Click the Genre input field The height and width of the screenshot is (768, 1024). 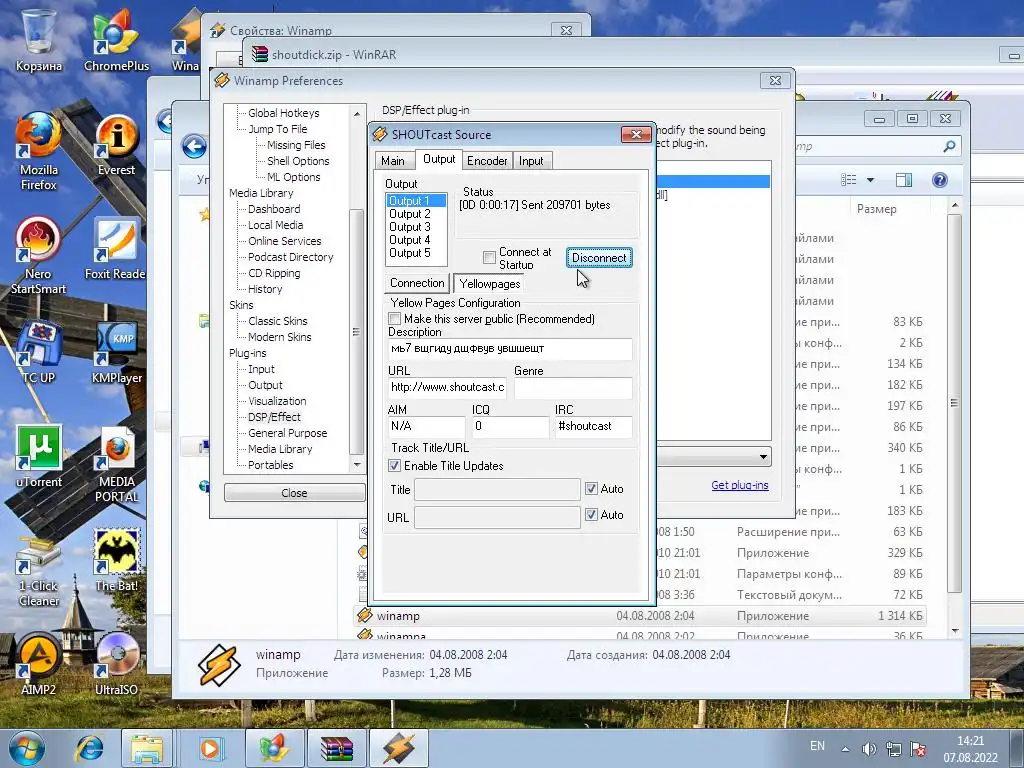point(573,387)
